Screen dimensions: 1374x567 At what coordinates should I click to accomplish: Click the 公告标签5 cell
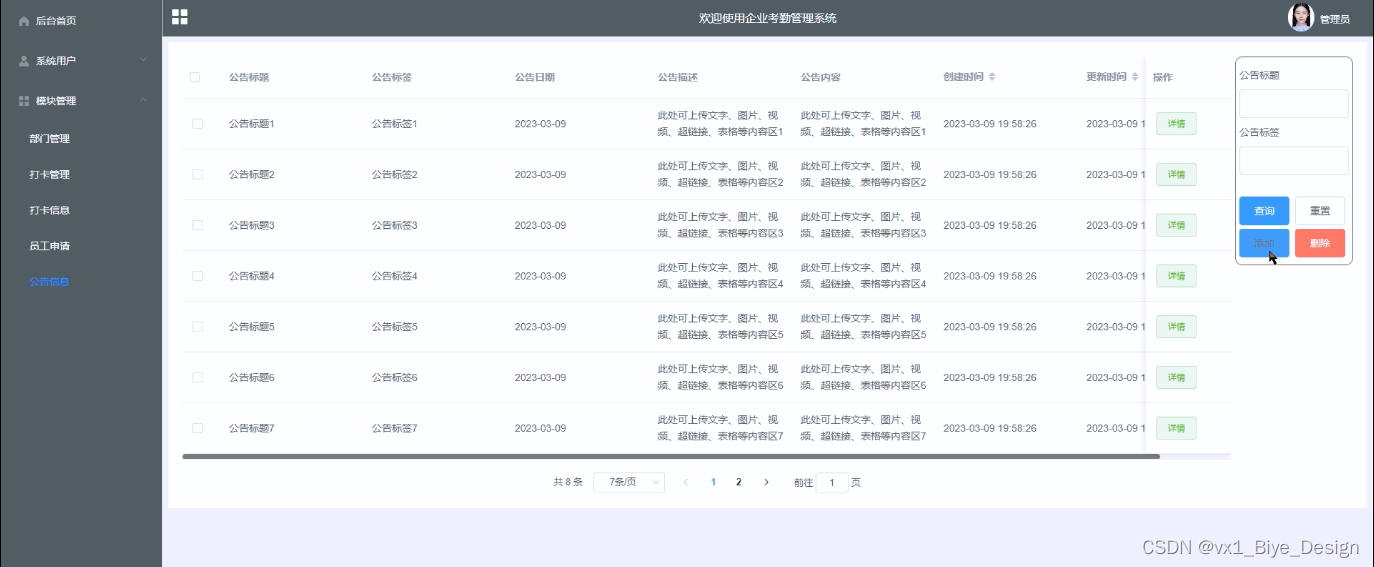pyautogui.click(x=394, y=327)
